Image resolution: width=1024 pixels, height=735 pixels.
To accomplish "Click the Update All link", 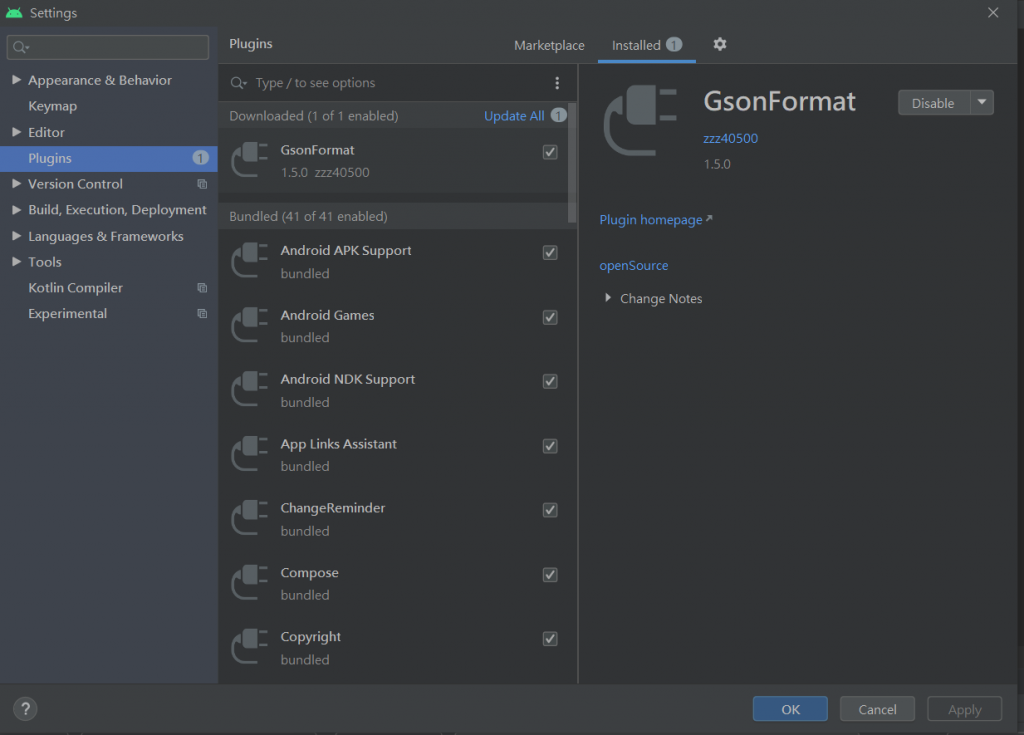I will [514, 116].
